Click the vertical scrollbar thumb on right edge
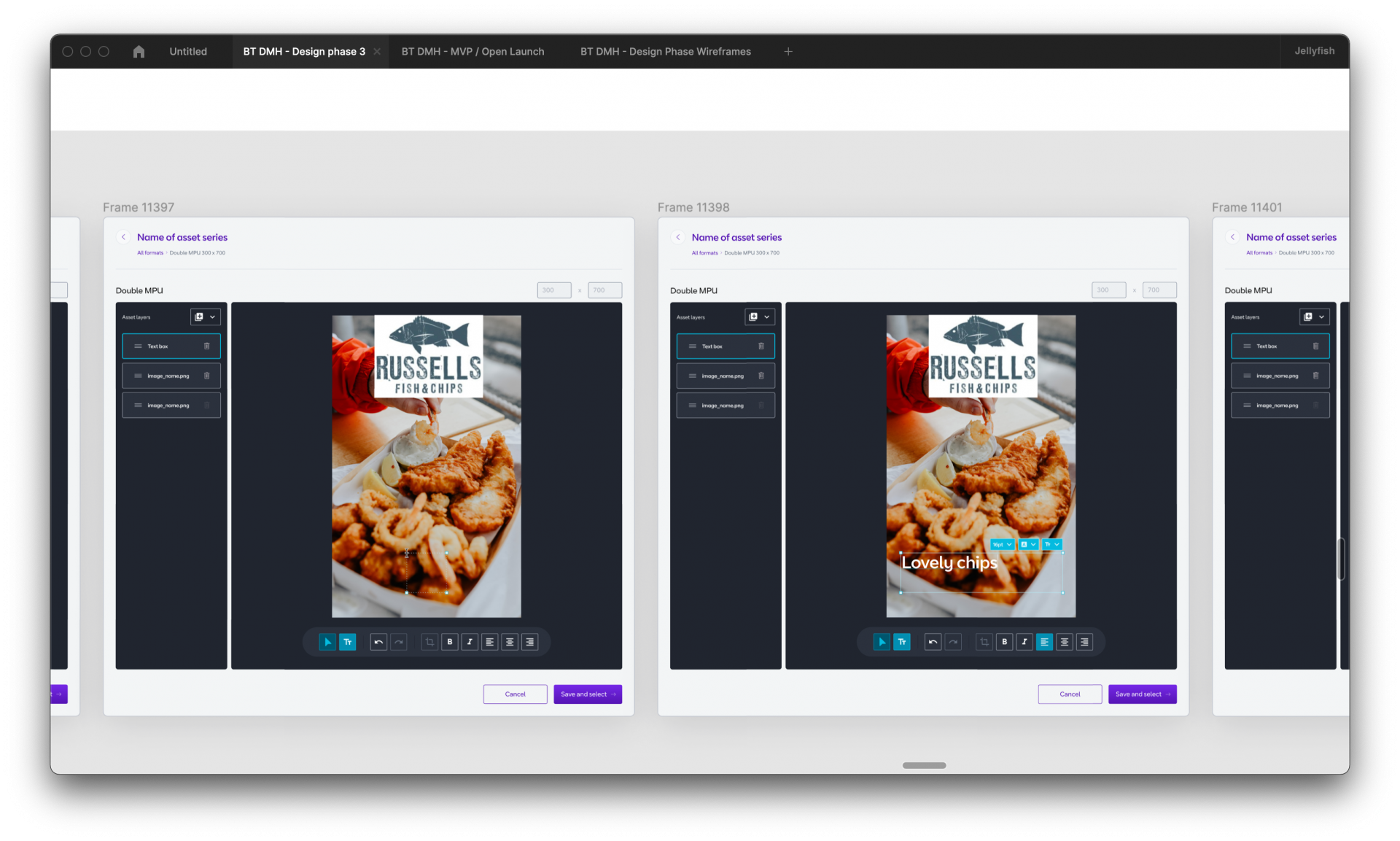This screenshot has height=841, width=1400. pos(1340,559)
